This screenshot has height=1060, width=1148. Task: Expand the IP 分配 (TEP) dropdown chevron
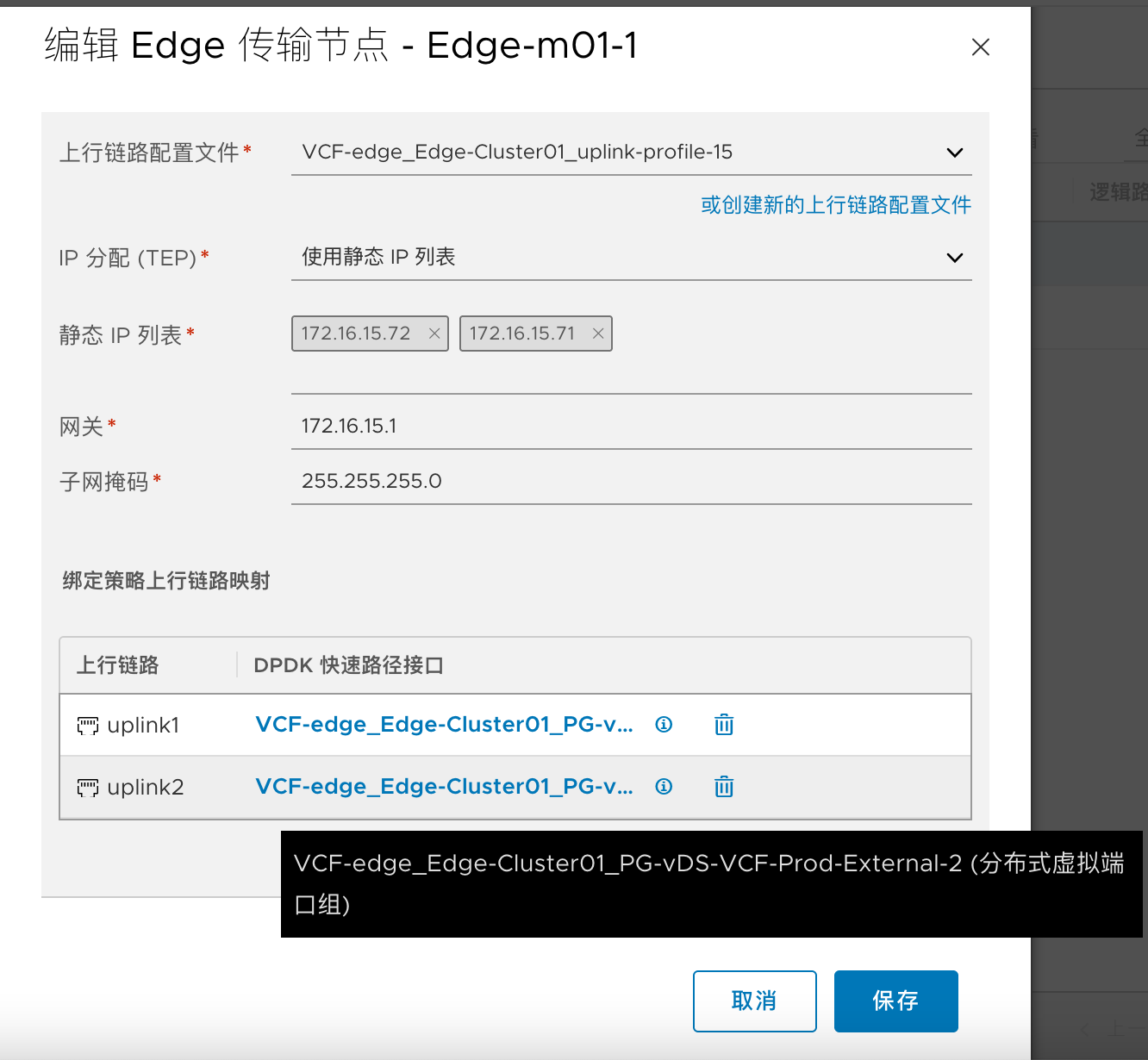click(x=954, y=258)
